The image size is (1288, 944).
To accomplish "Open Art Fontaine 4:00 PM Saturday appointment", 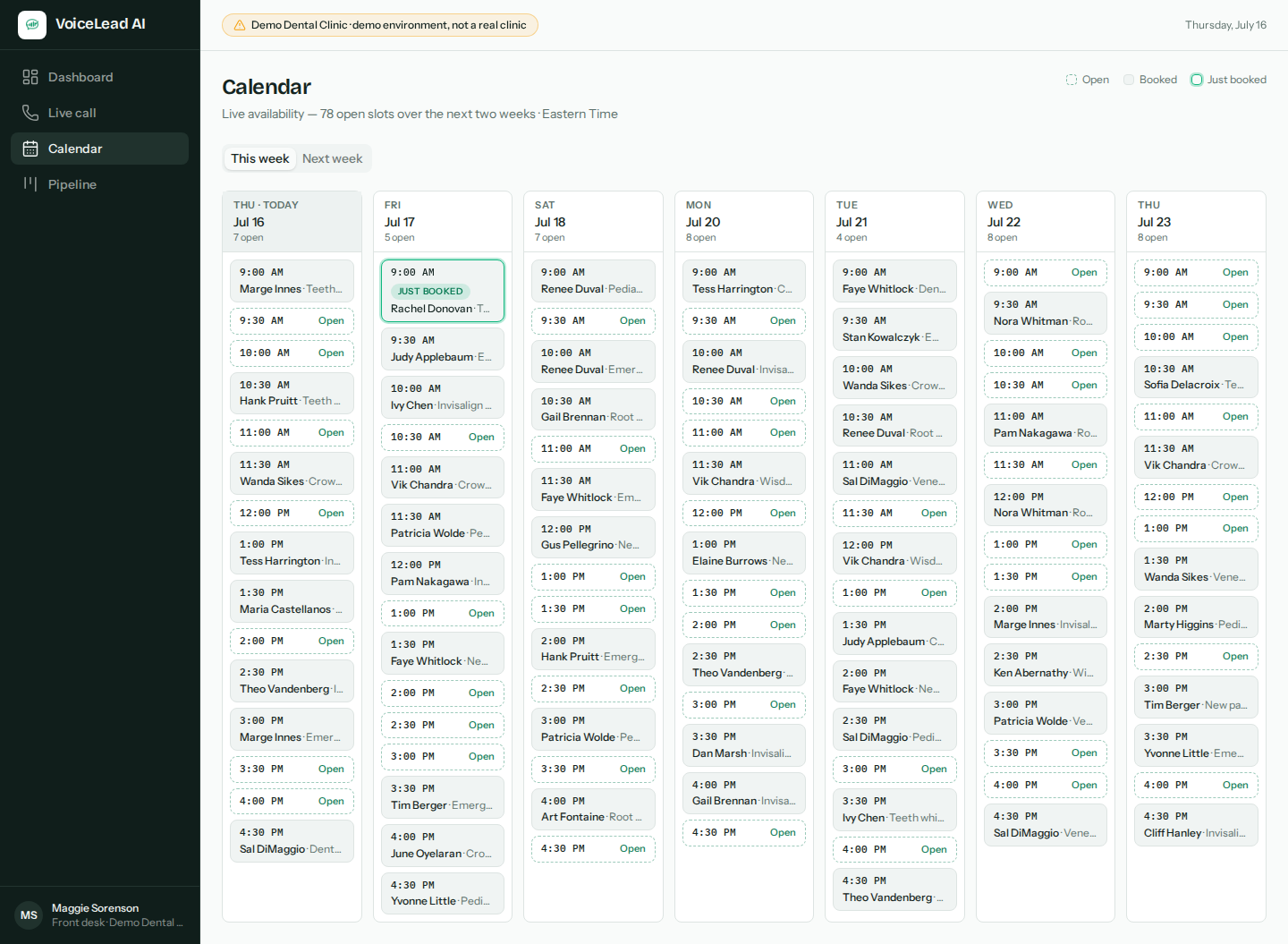I will pyautogui.click(x=593, y=809).
